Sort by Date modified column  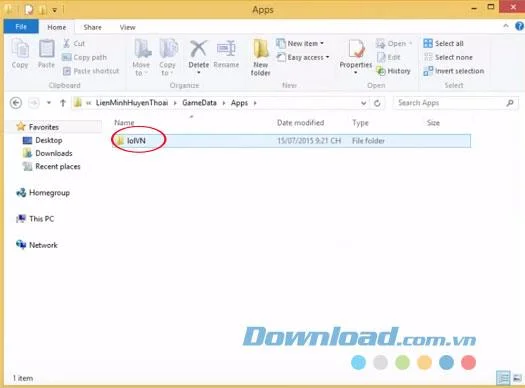coord(300,123)
